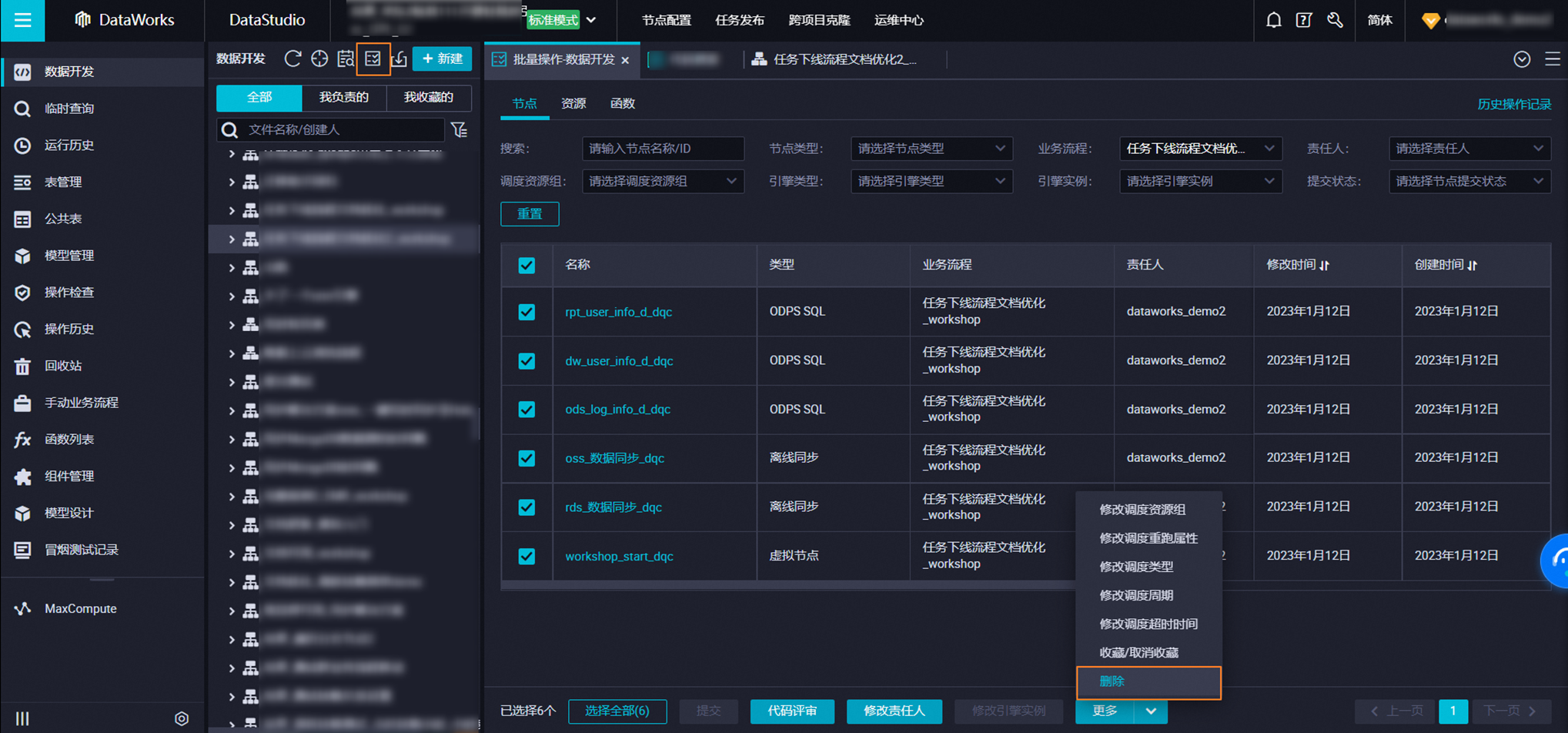The height and width of the screenshot is (733, 1568).
Task: Choose 删除 from the more menu
Action: [1148, 681]
